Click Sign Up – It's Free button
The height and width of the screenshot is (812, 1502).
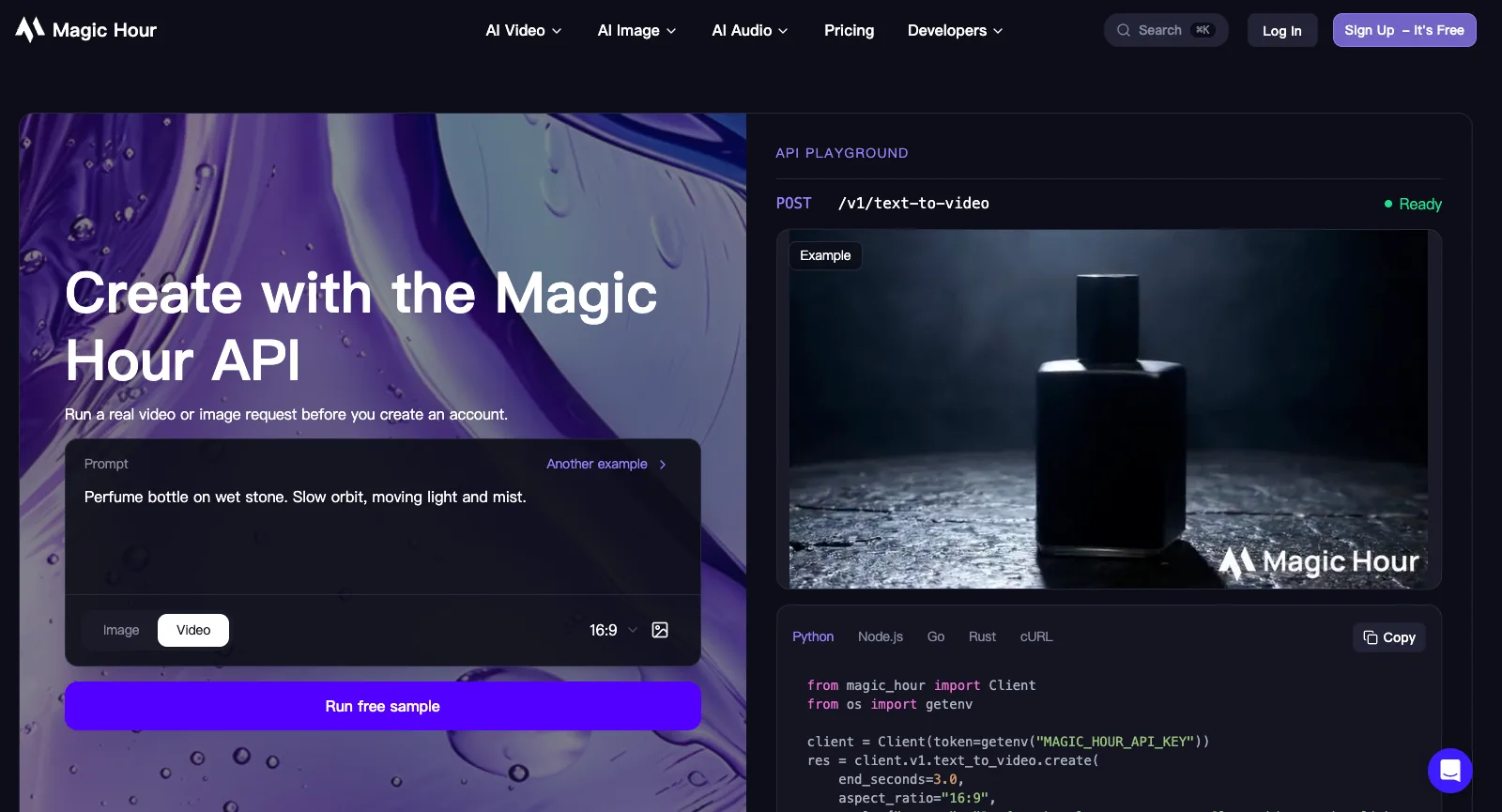pos(1404,30)
